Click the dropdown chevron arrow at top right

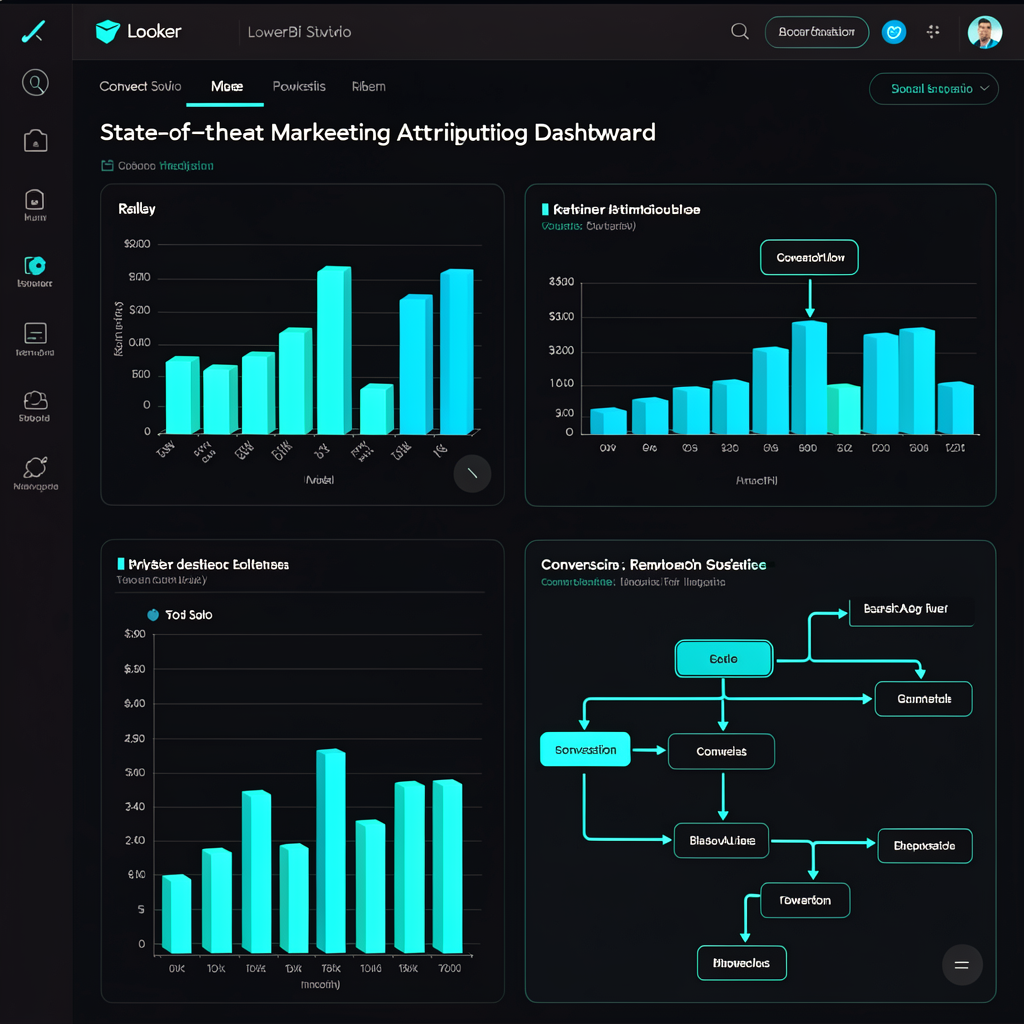[x=985, y=89]
